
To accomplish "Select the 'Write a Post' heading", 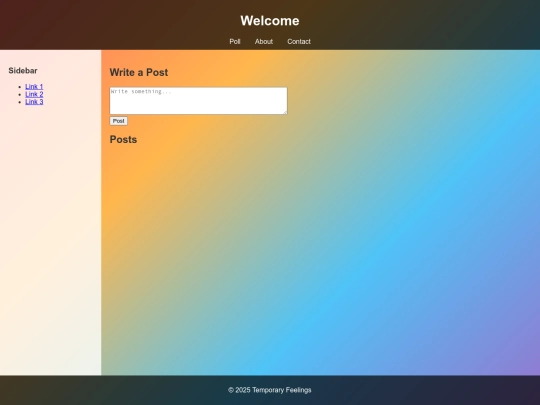I will (139, 72).
